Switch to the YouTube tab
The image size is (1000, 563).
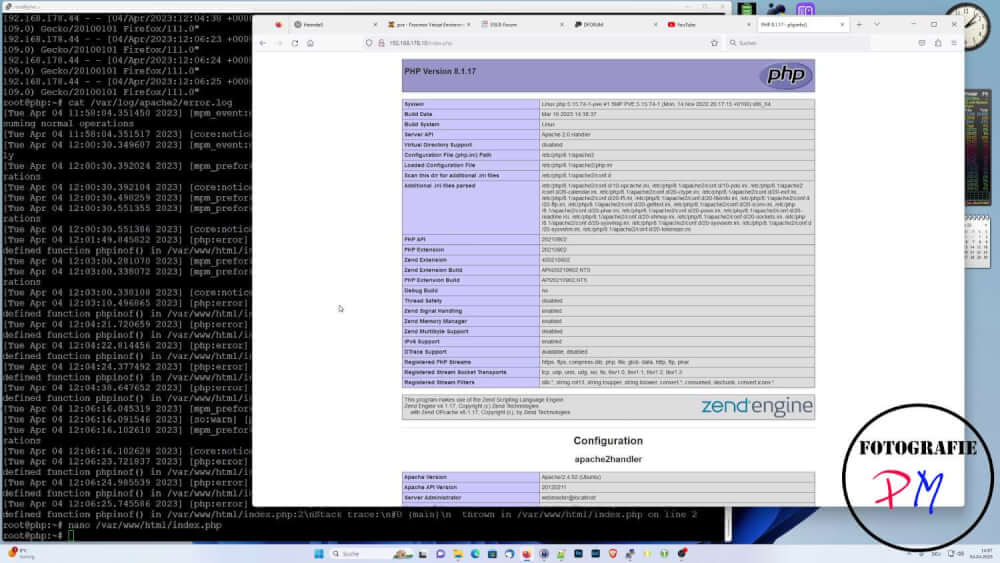(x=707, y=24)
